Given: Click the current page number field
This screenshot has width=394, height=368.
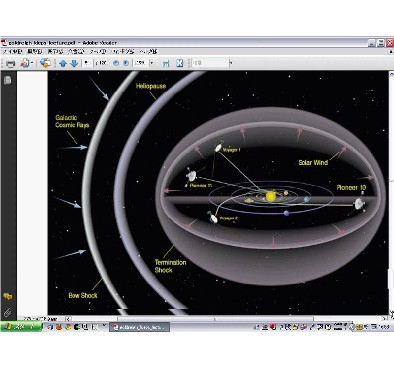Looking at the screenshot, I should [87, 63].
